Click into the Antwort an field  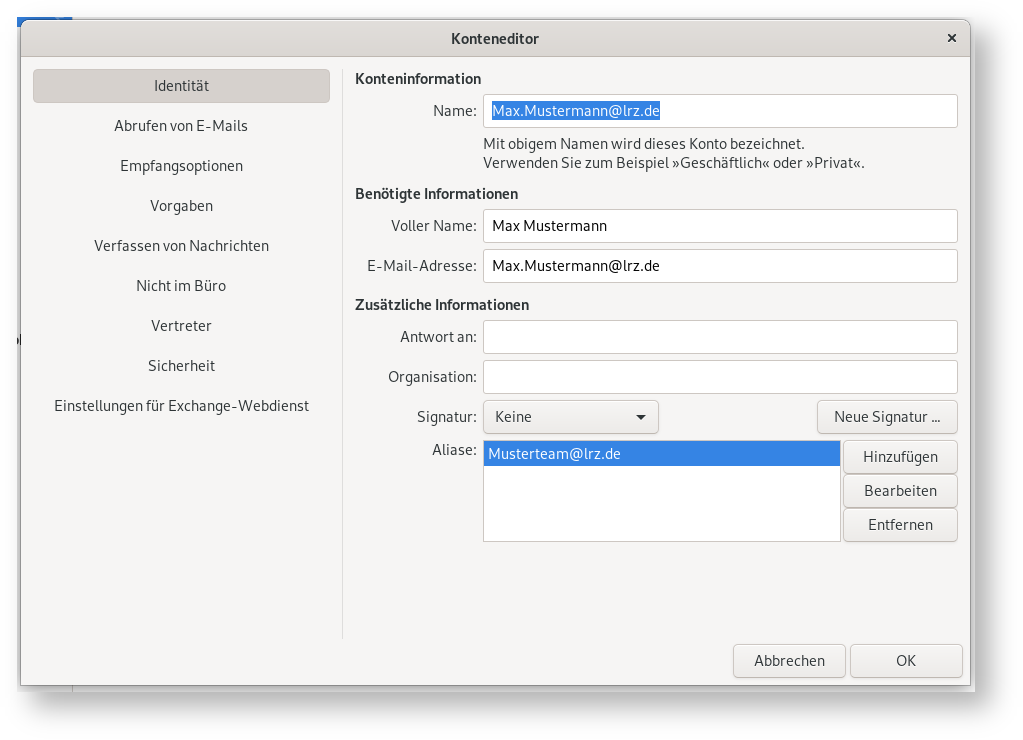click(720, 337)
